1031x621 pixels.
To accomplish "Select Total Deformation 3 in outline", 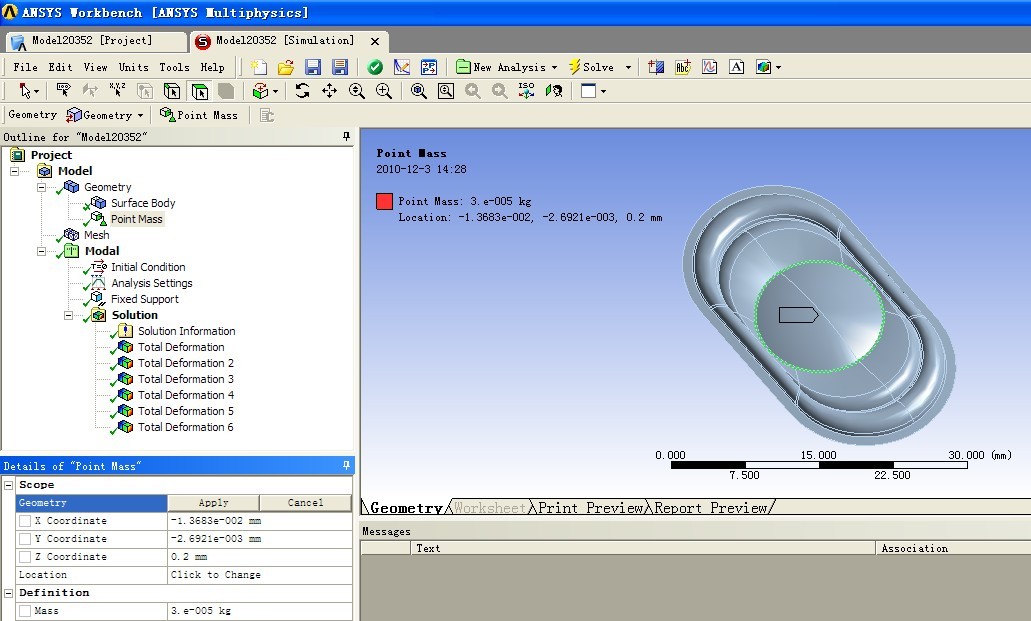I will tap(185, 379).
